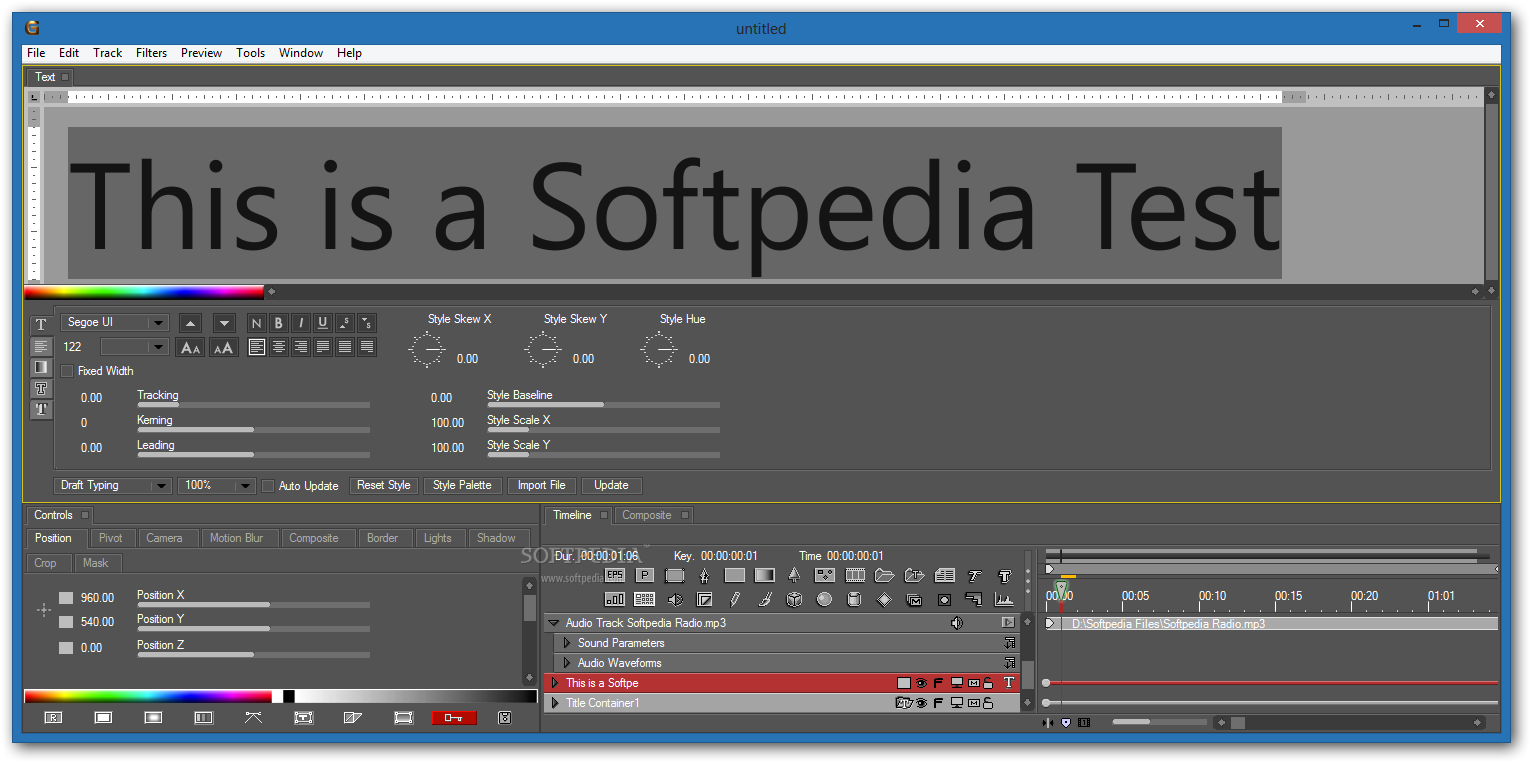The width and height of the screenshot is (1531, 763).
Task: Expand Audio Waveforms
Action: pyautogui.click(x=567, y=663)
